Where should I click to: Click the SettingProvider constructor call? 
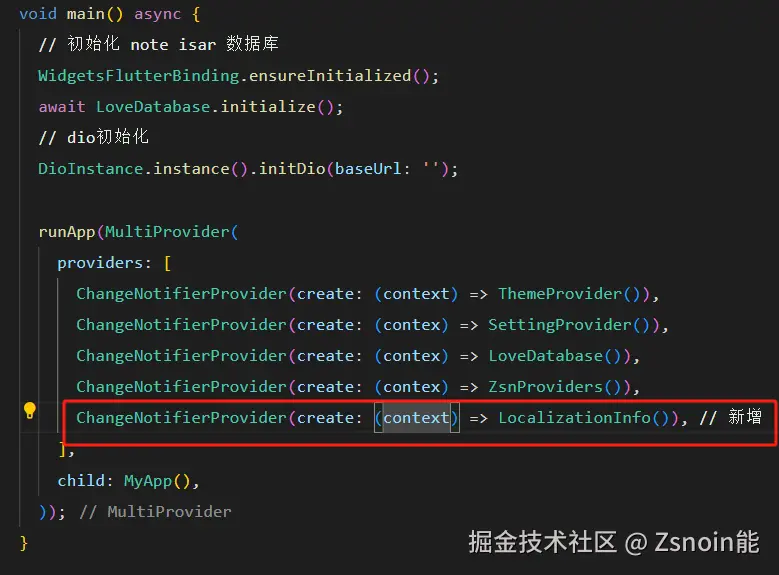[x=569, y=325]
